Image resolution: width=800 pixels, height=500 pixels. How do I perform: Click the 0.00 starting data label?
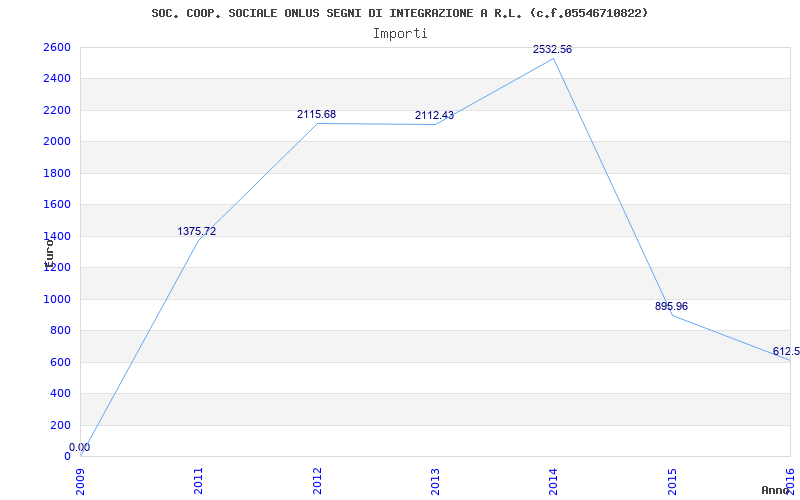coord(79,447)
